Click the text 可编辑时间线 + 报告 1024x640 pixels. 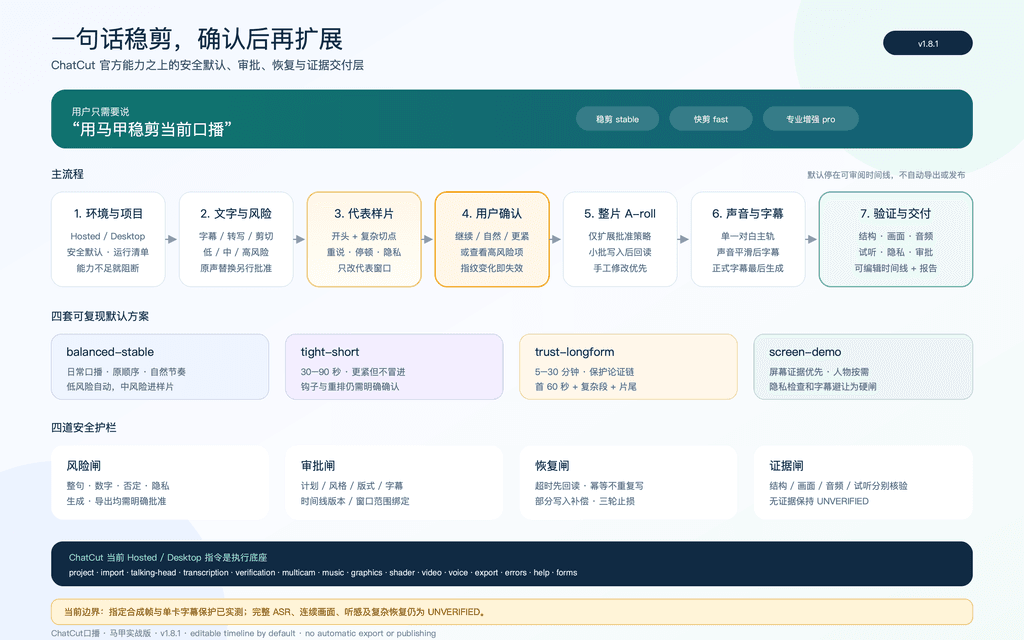pos(895,268)
